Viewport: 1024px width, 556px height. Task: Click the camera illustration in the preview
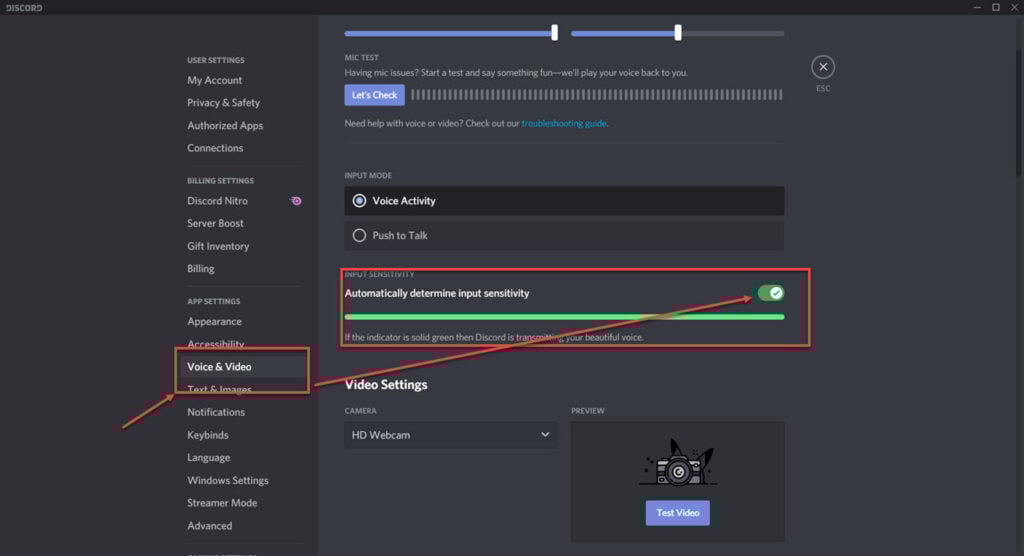click(x=677, y=463)
